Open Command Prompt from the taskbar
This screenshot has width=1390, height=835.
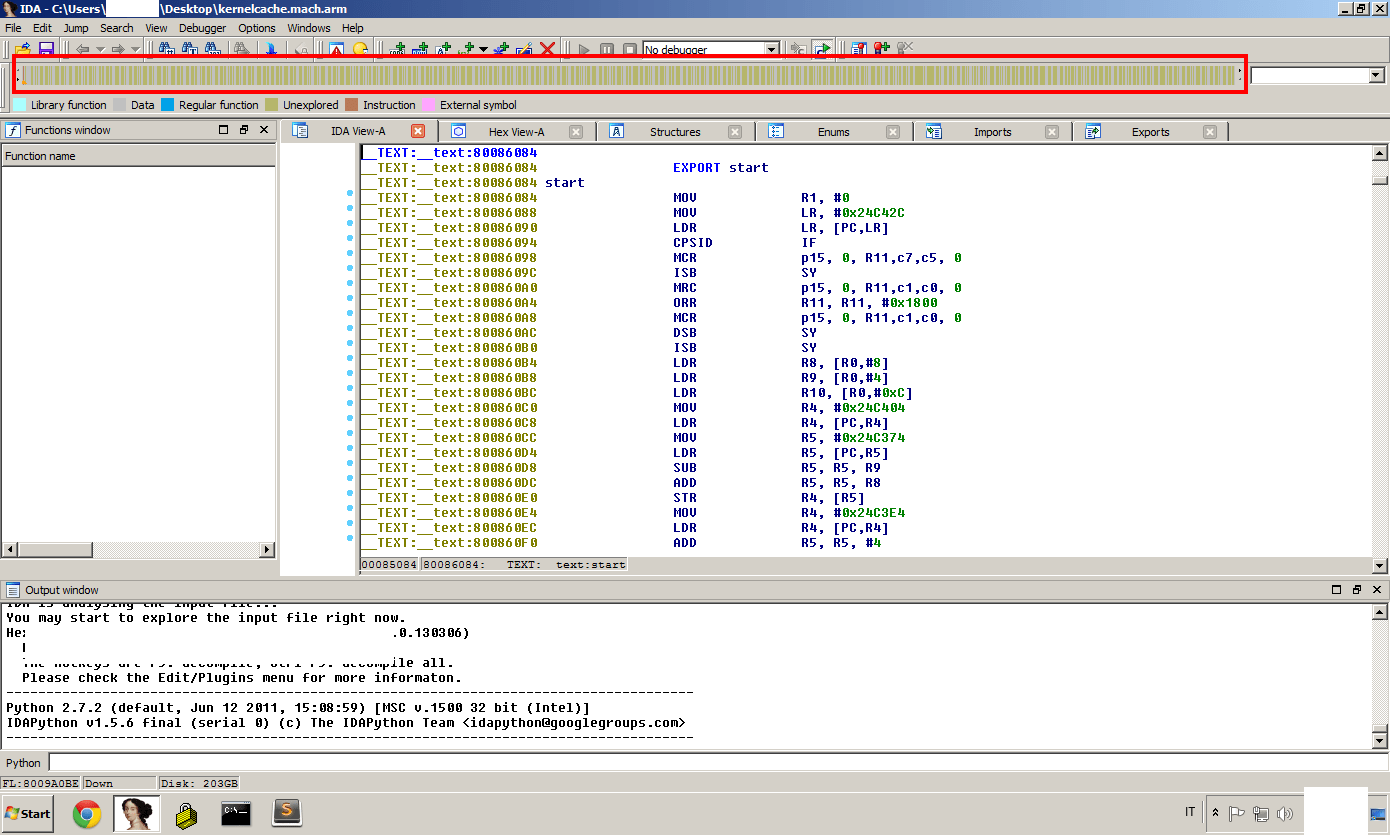tap(236, 814)
